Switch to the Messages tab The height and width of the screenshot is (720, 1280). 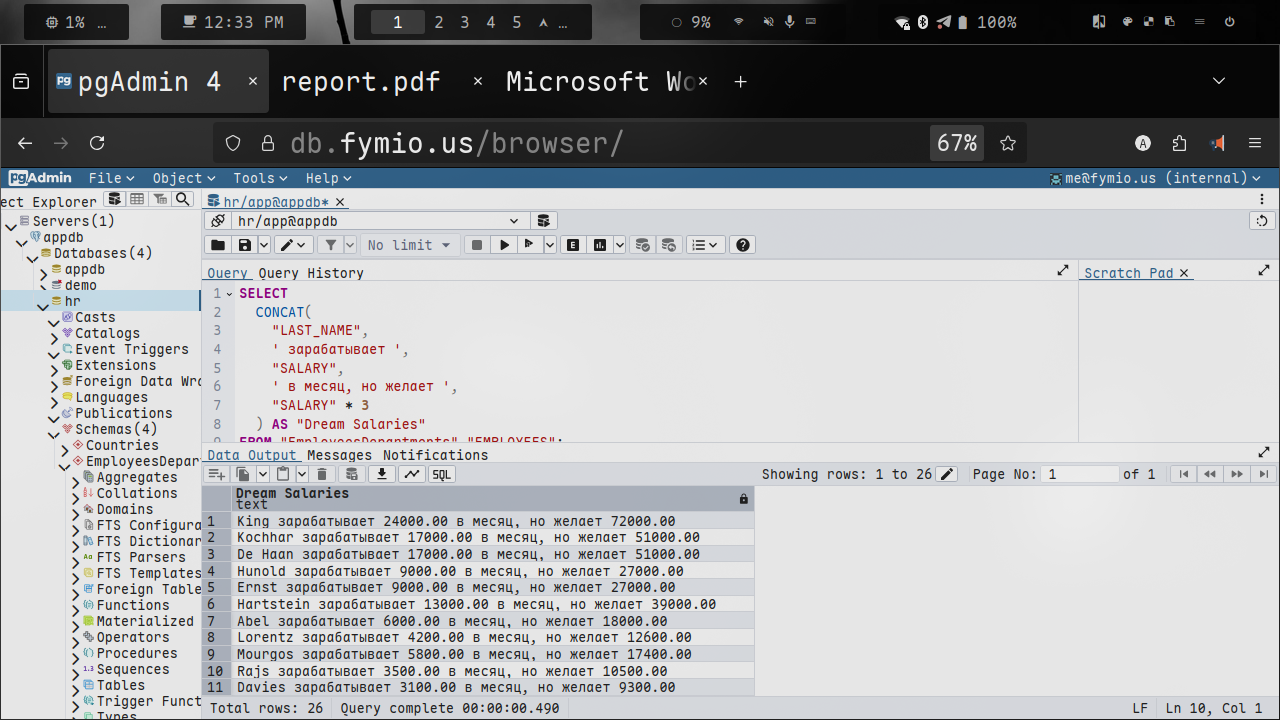(339, 455)
